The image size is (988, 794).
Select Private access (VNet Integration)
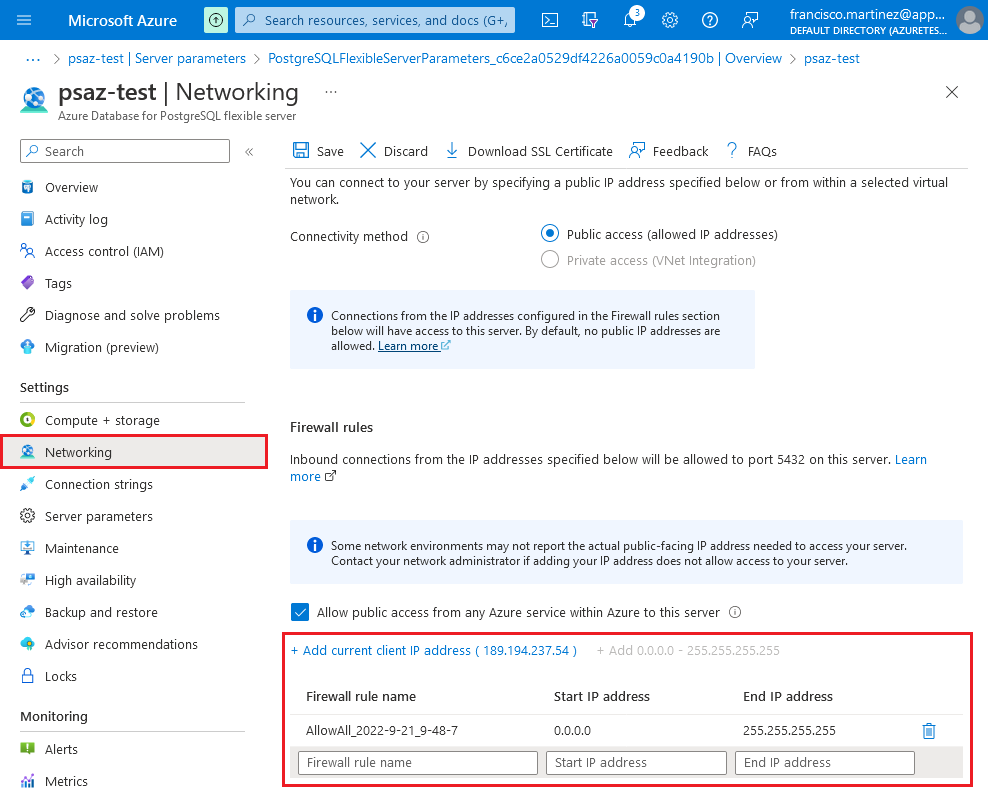click(550, 258)
